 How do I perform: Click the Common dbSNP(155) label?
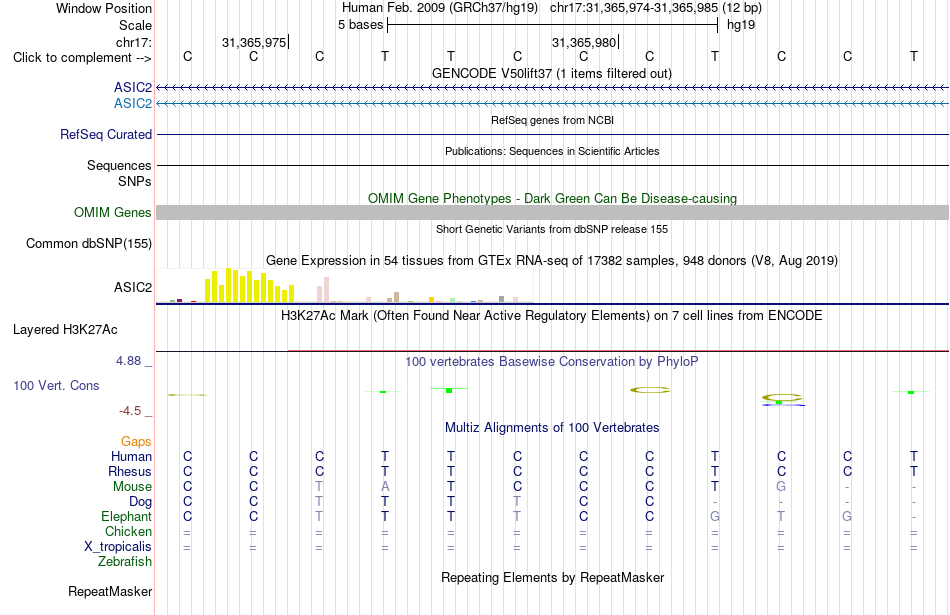click(89, 244)
